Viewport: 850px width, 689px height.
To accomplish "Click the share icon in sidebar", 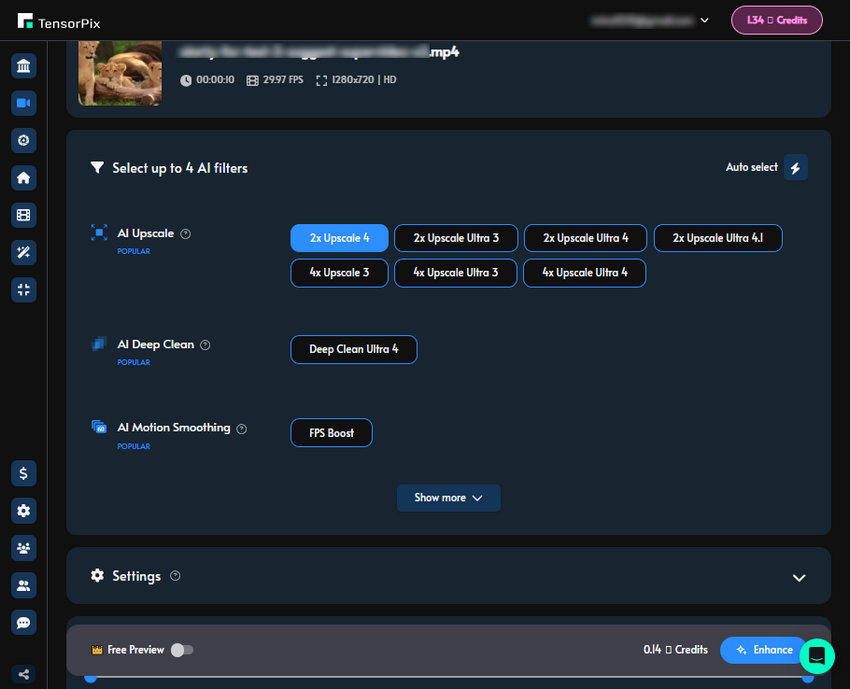I will pos(23,674).
